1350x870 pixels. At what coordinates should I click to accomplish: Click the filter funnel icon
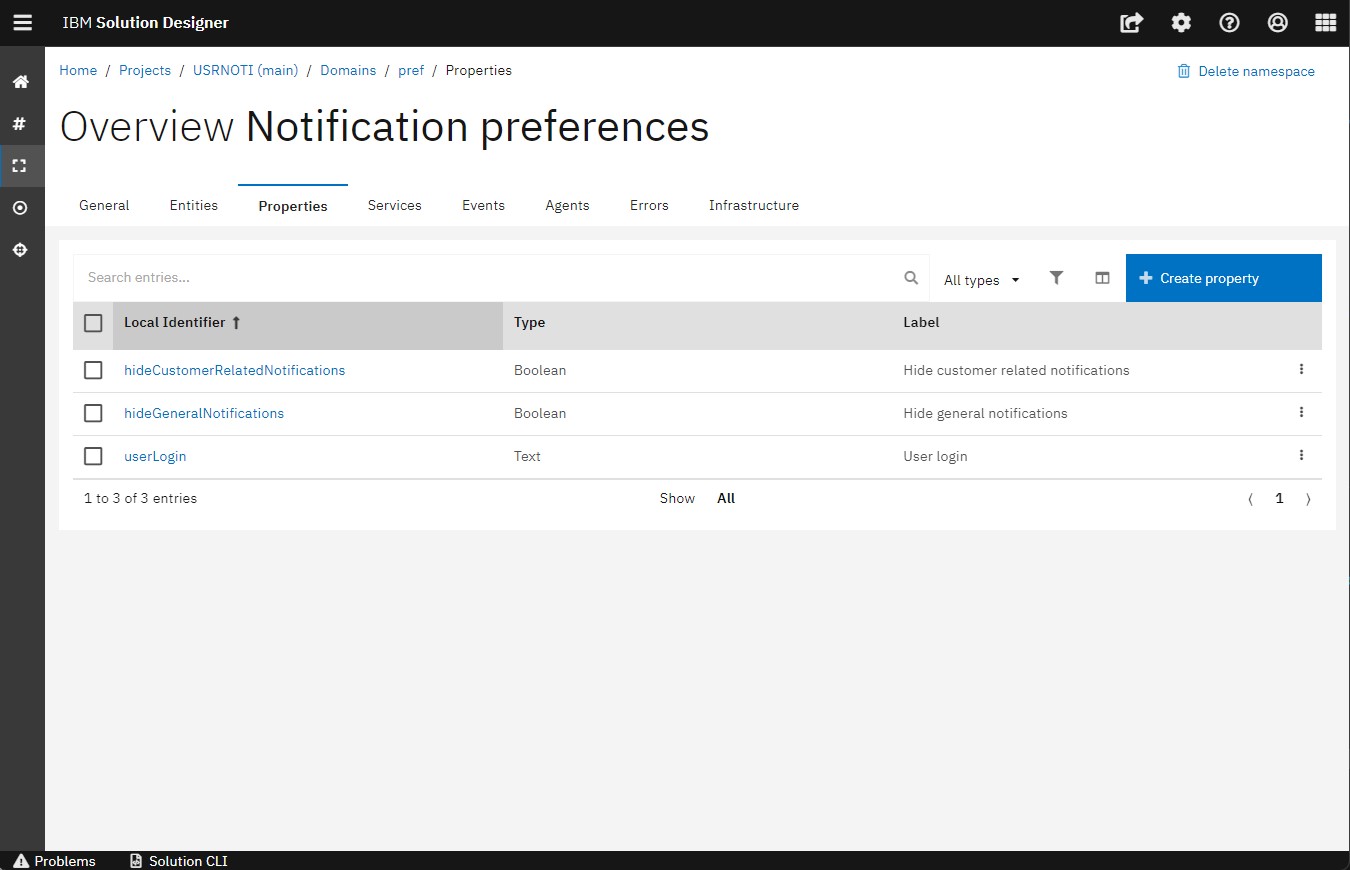[1056, 278]
